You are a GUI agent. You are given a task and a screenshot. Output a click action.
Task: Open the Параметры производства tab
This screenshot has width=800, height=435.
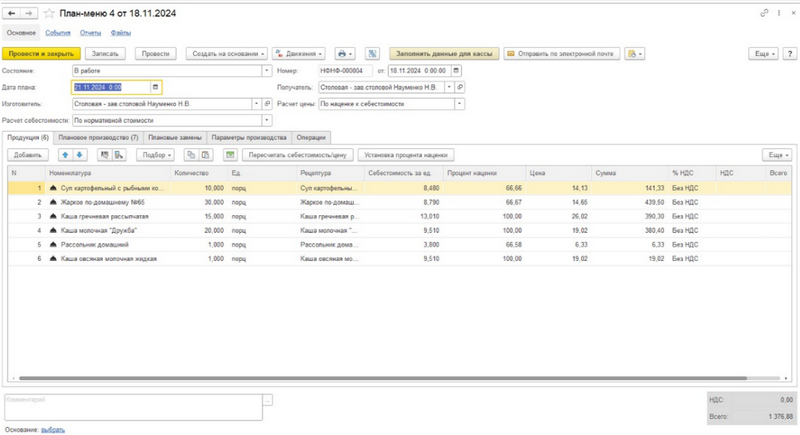249,136
